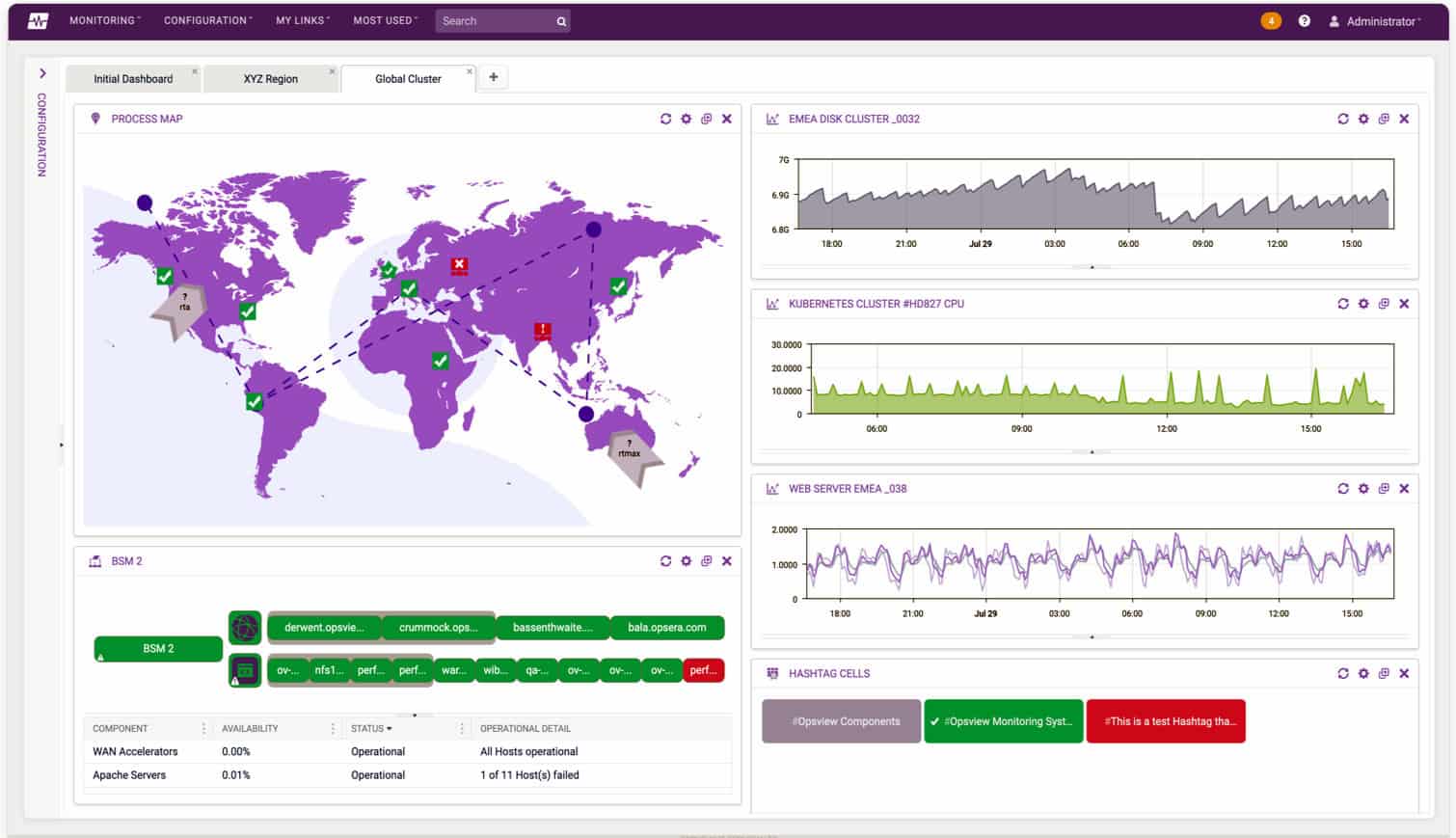Open EMEA Disk Cluster settings gear
The height and width of the screenshot is (838, 1456).
pyautogui.click(x=1363, y=119)
